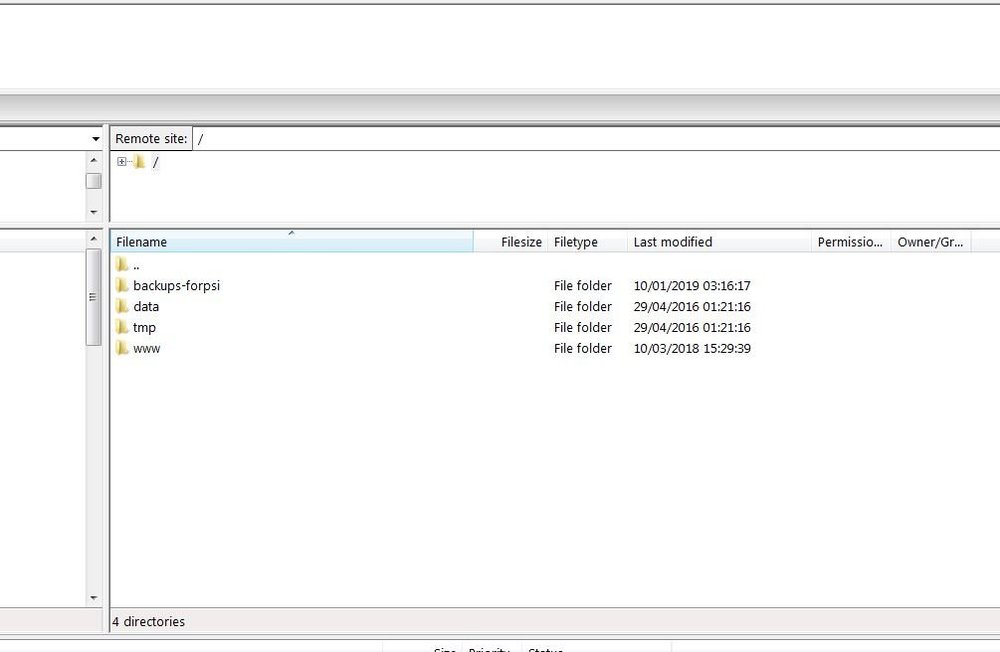Click the root folder icon in remote tree
Screen dimensions: 1000x652
(x=140, y=162)
